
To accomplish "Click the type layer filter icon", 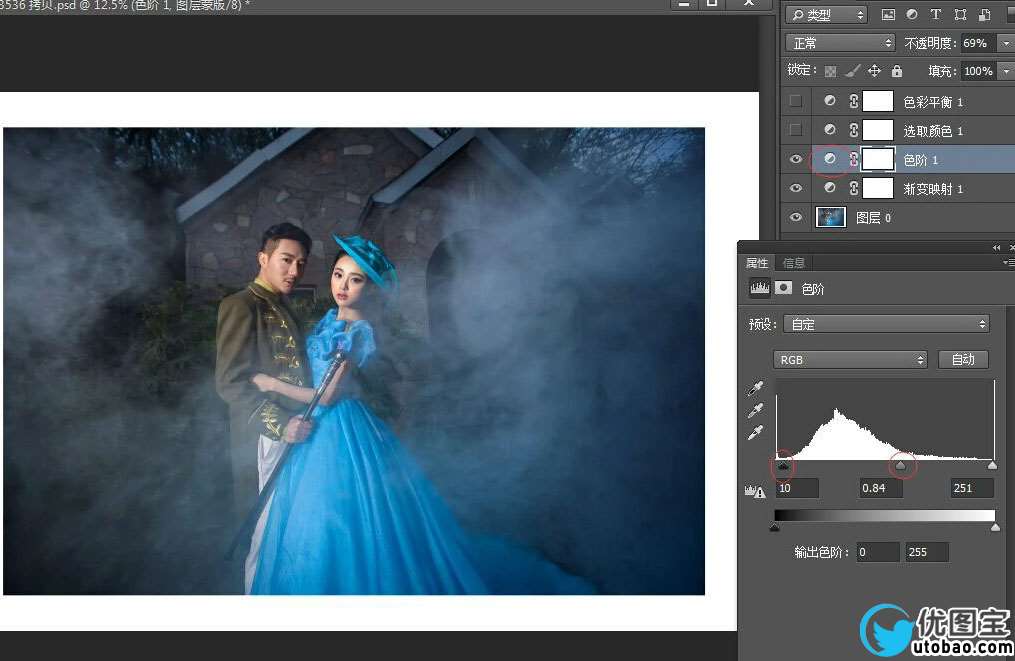I will (x=936, y=15).
